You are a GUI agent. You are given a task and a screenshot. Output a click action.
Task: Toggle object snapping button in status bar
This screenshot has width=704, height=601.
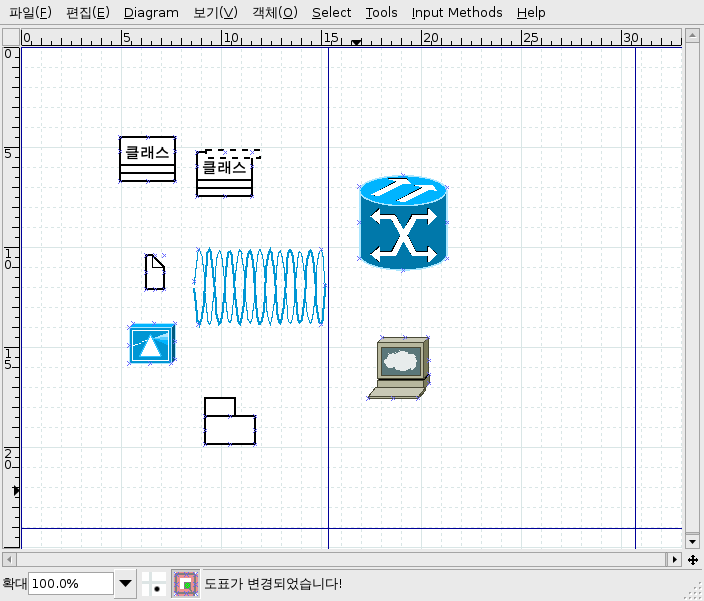(x=185, y=584)
